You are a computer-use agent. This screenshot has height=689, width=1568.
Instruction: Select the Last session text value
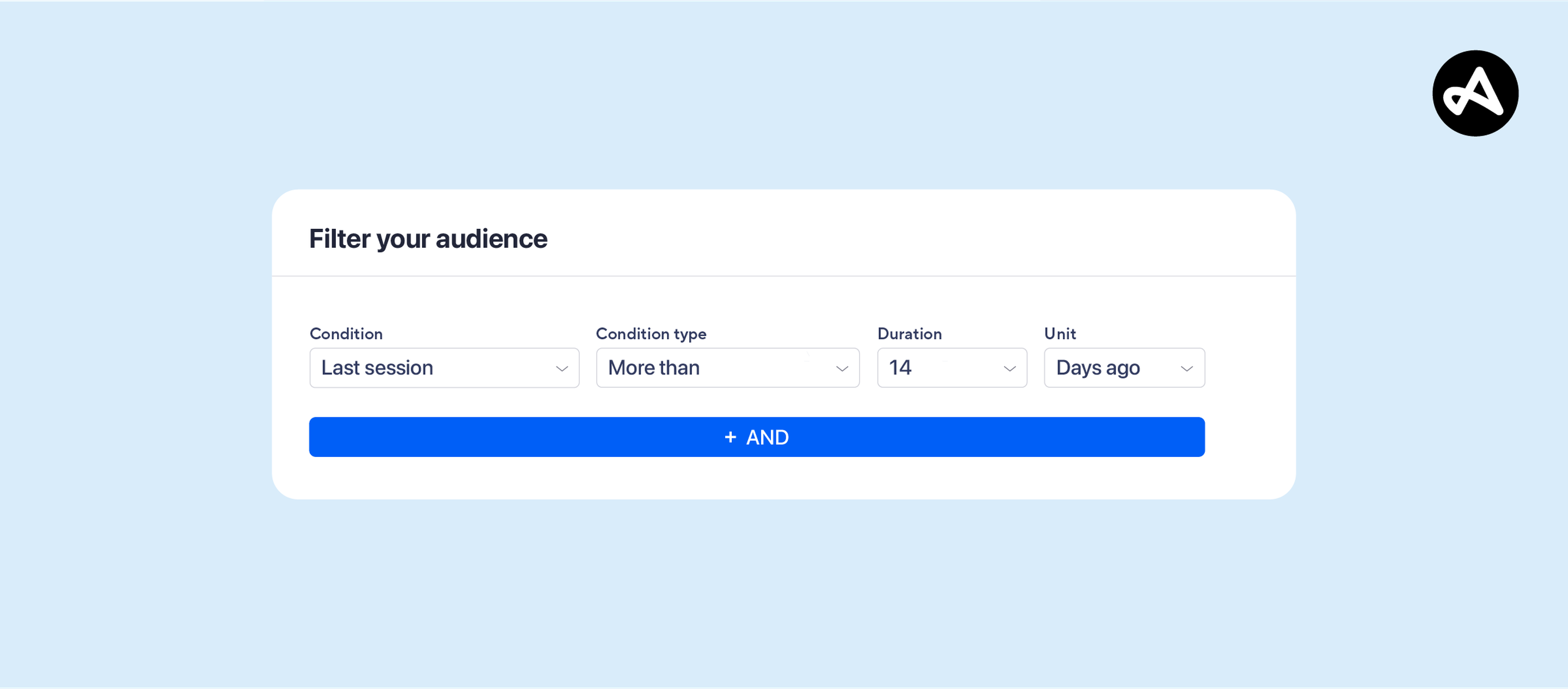pyautogui.click(x=377, y=368)
